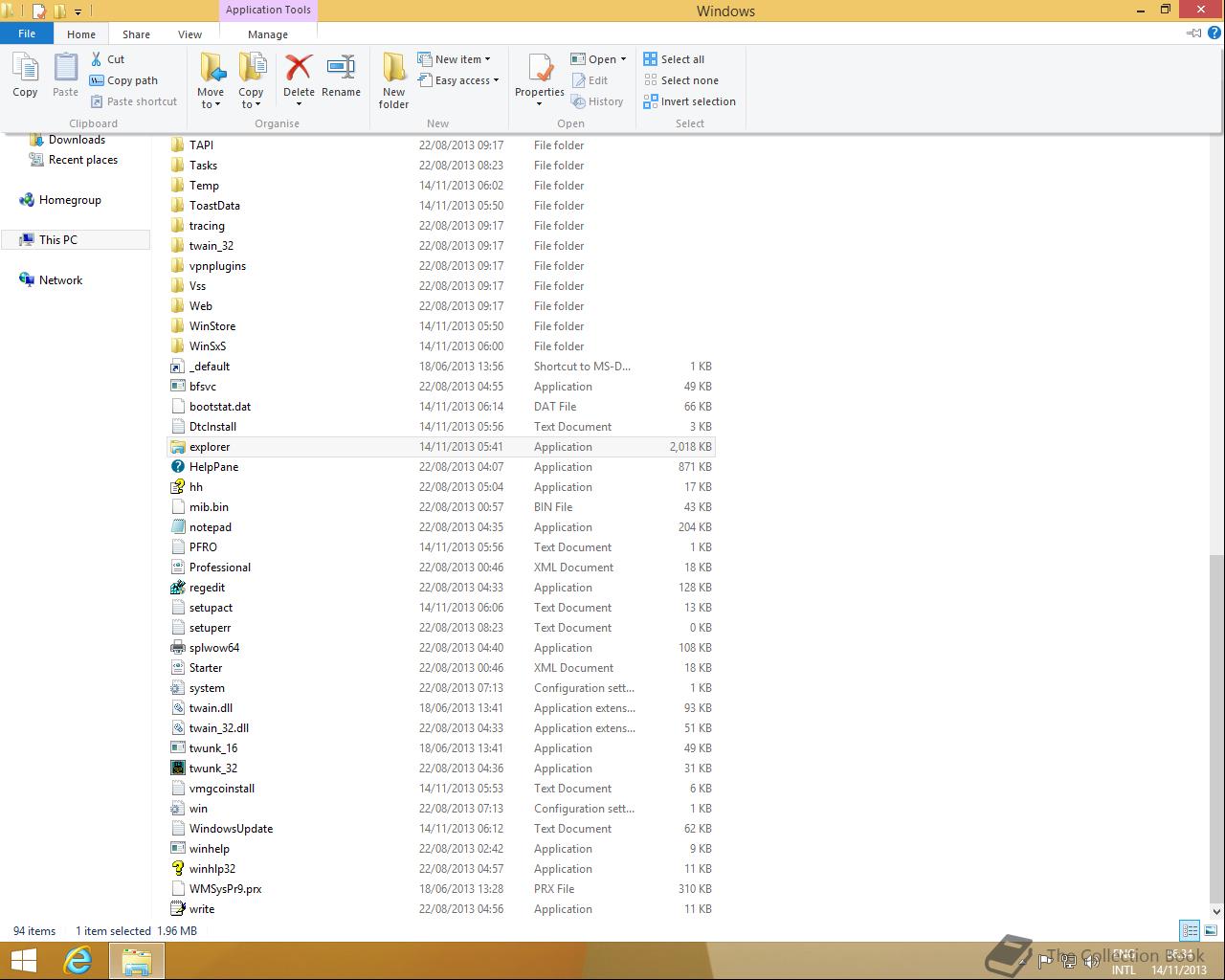The image size is (1225, 980).
Task: Select the HelpPane application icon
Action: coord(177,467)
